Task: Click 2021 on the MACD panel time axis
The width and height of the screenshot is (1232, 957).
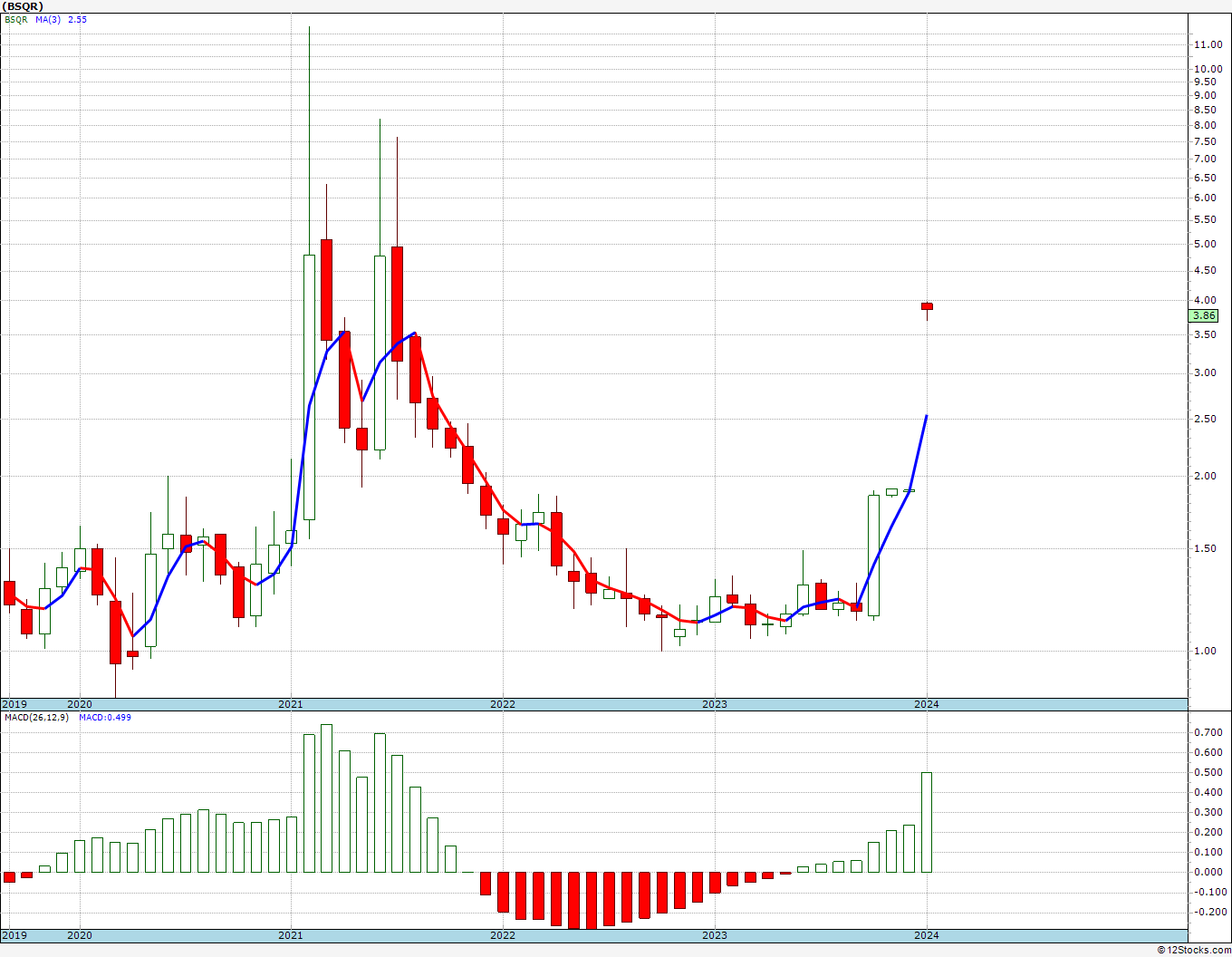Action: pos(291,935)
